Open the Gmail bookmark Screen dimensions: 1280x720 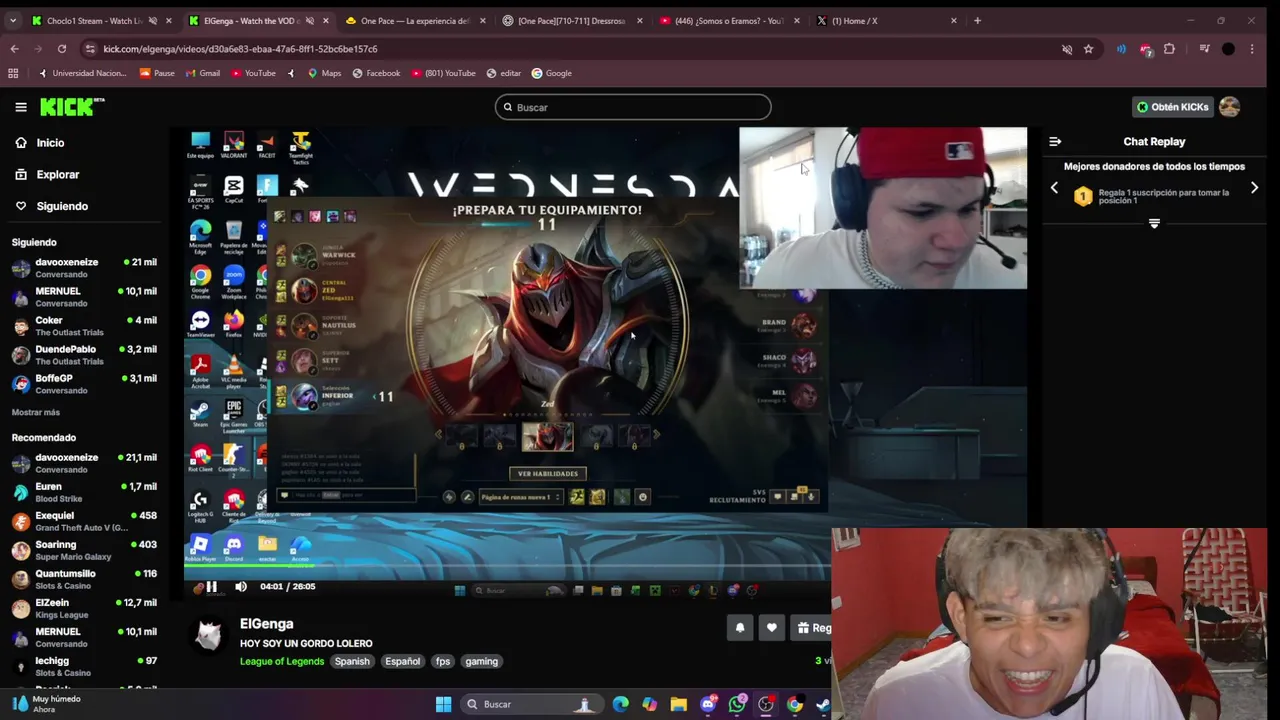pyautogui.click(x=202, y=73)
